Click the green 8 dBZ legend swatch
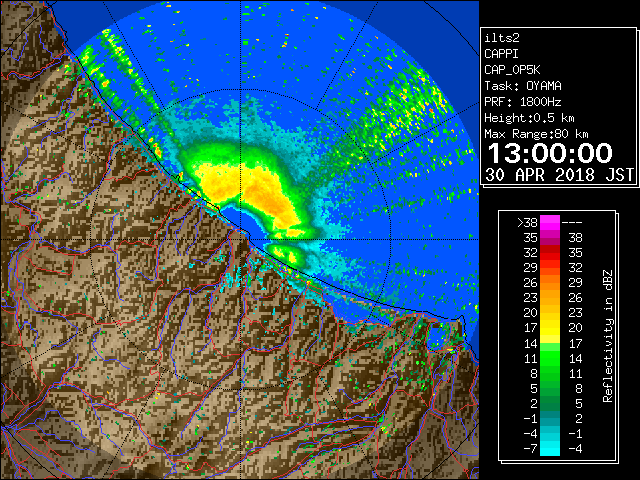 [550, 373]
